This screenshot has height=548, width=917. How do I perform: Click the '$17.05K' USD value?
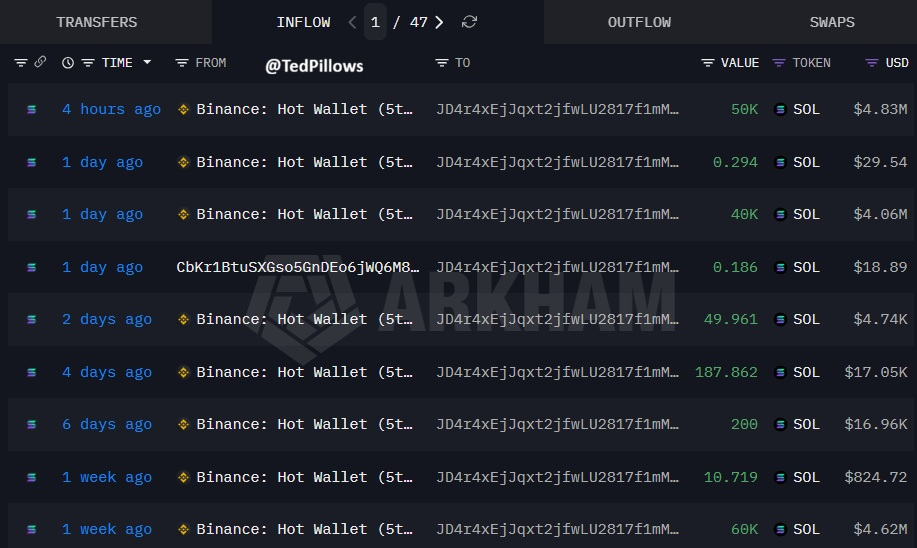tap(875, 372)
